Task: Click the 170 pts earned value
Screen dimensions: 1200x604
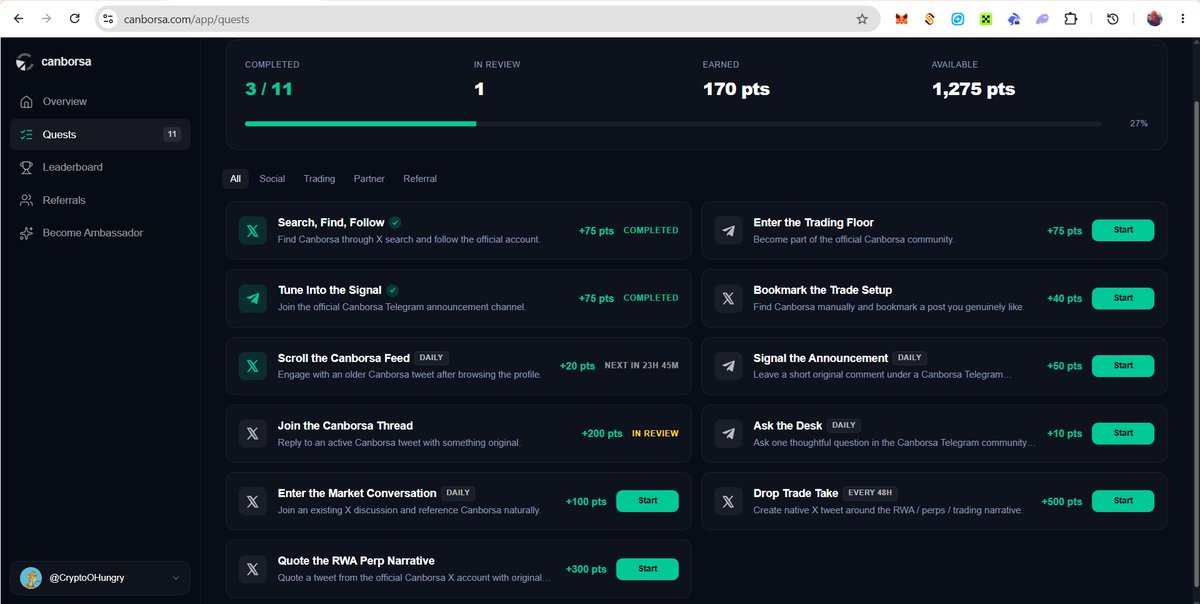Action: coord(736,89)
